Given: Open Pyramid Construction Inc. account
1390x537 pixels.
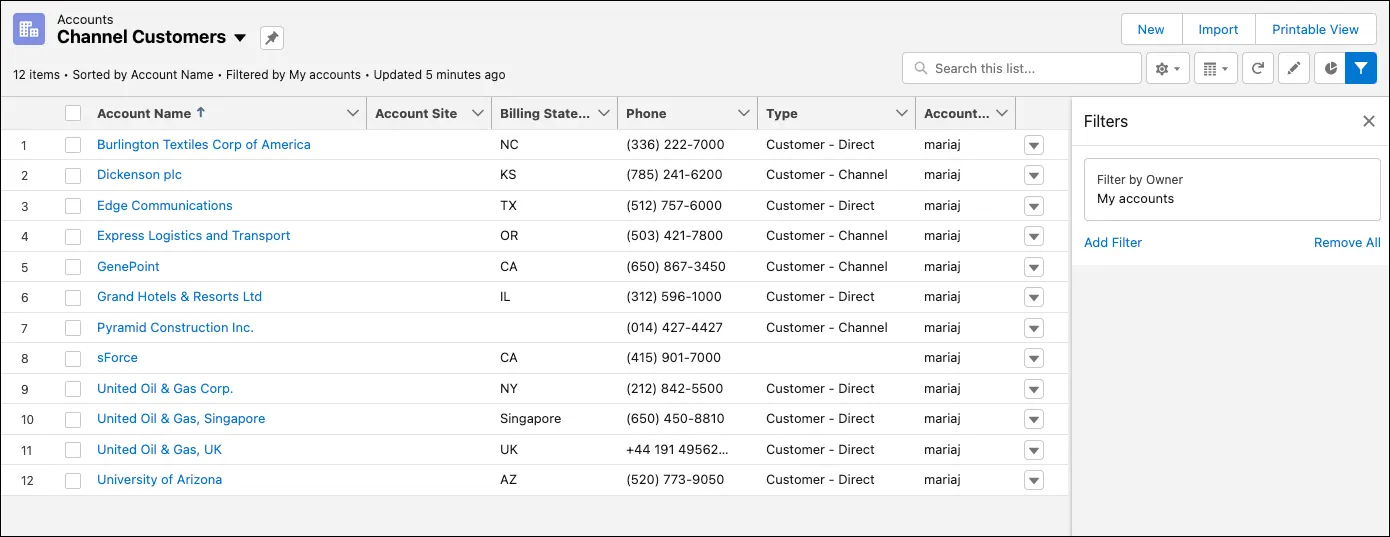Looking at the screenshot, I should (x=175, y=328).
